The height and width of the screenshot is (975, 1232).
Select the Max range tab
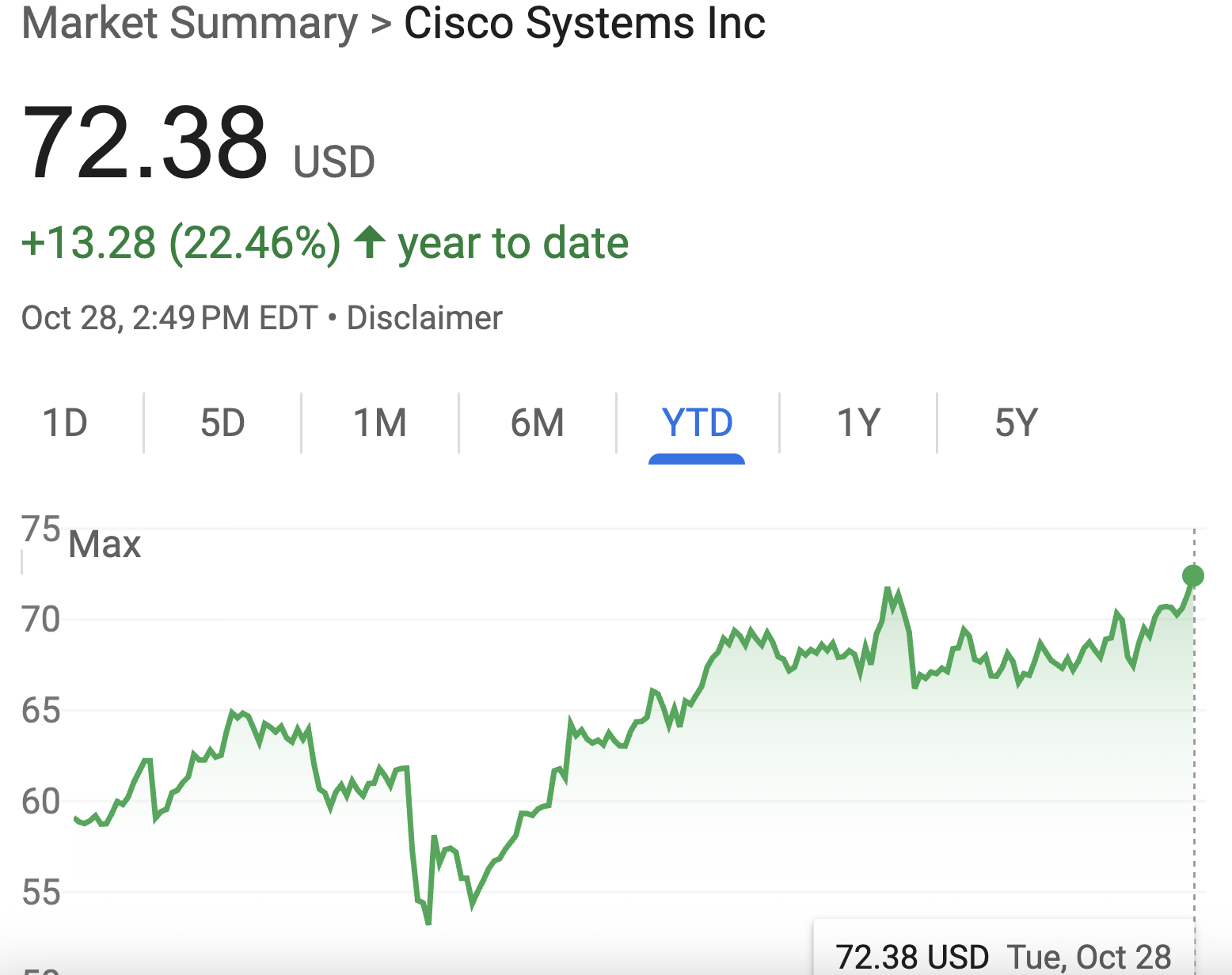click(x=105, y=544)
